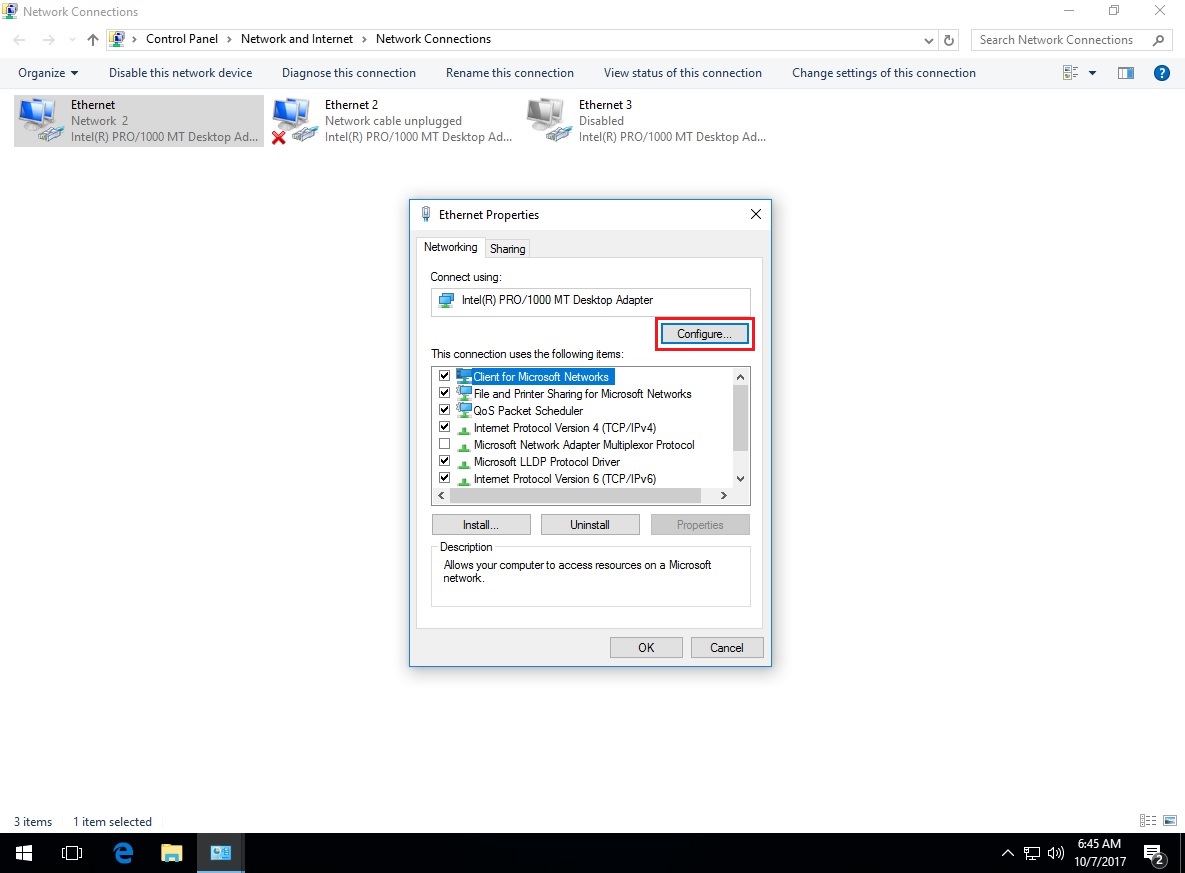The image size is (1185, 873).
Task: Open the Organize dropdown menu
Action: click(48, 73)
